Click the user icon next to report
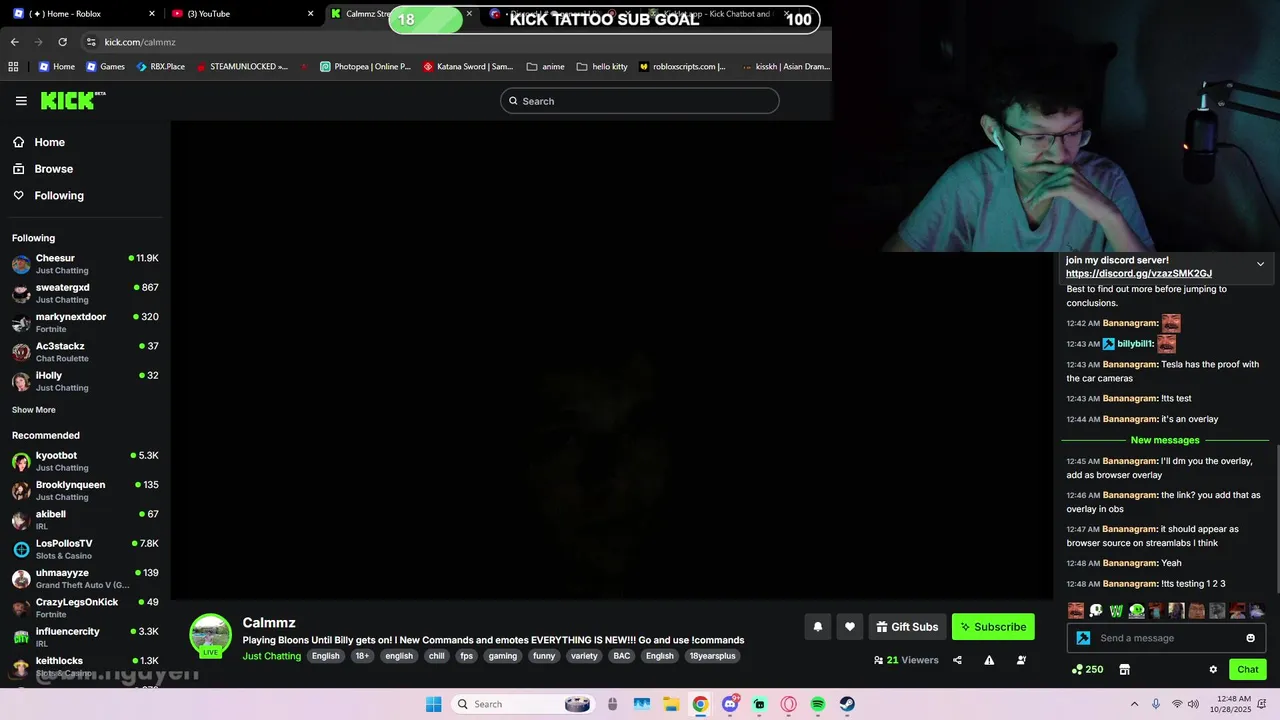The image size is (1280, 720). [x=1021, y=660]
